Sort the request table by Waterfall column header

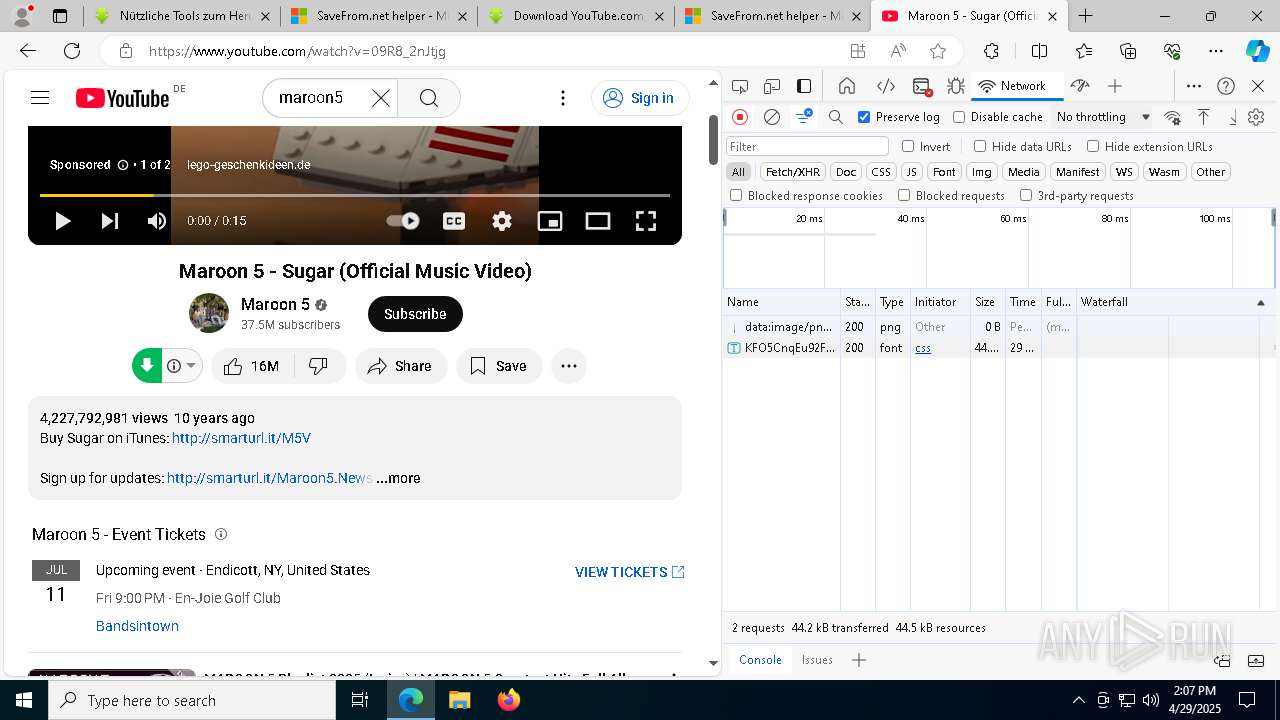[x=1174, y=302]
